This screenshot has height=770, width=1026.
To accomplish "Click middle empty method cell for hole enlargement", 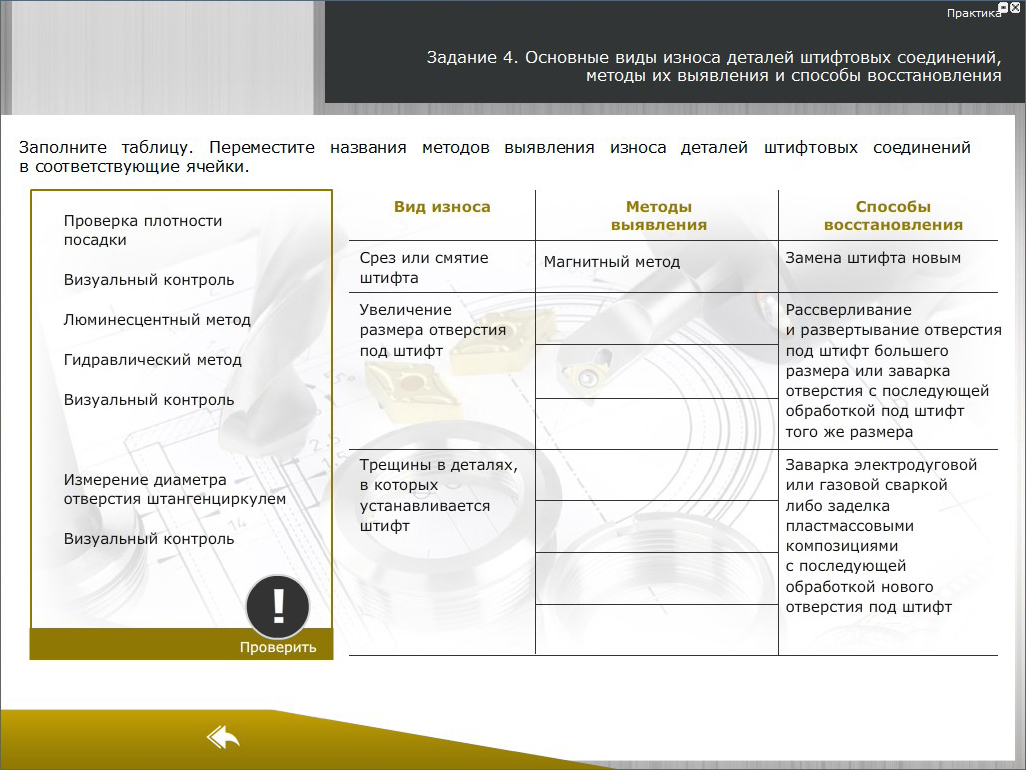I will 656,371.
